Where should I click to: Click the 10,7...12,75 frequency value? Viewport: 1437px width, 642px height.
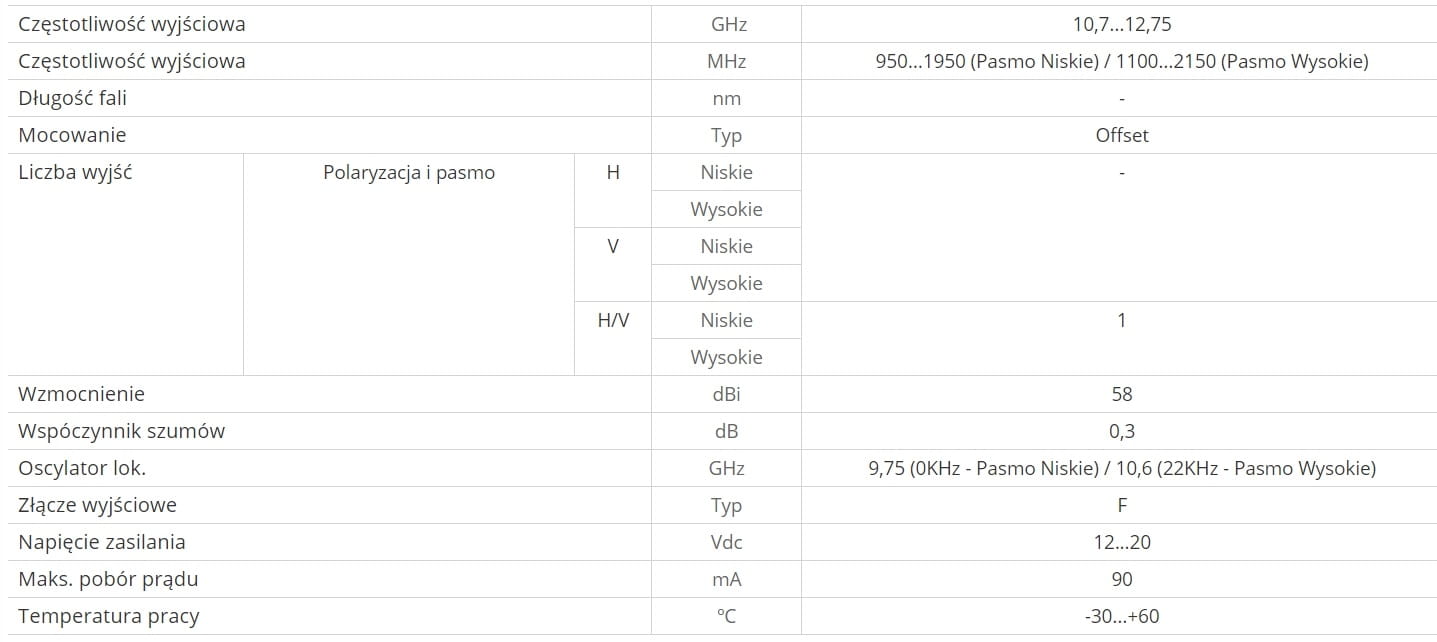tap(1121, 24)
